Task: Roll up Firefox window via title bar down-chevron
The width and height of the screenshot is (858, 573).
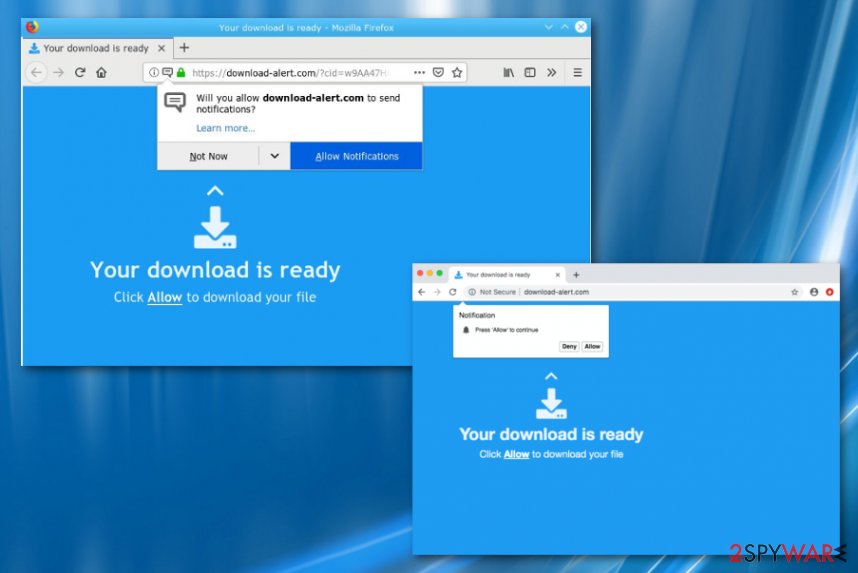Action: point(549,27)
